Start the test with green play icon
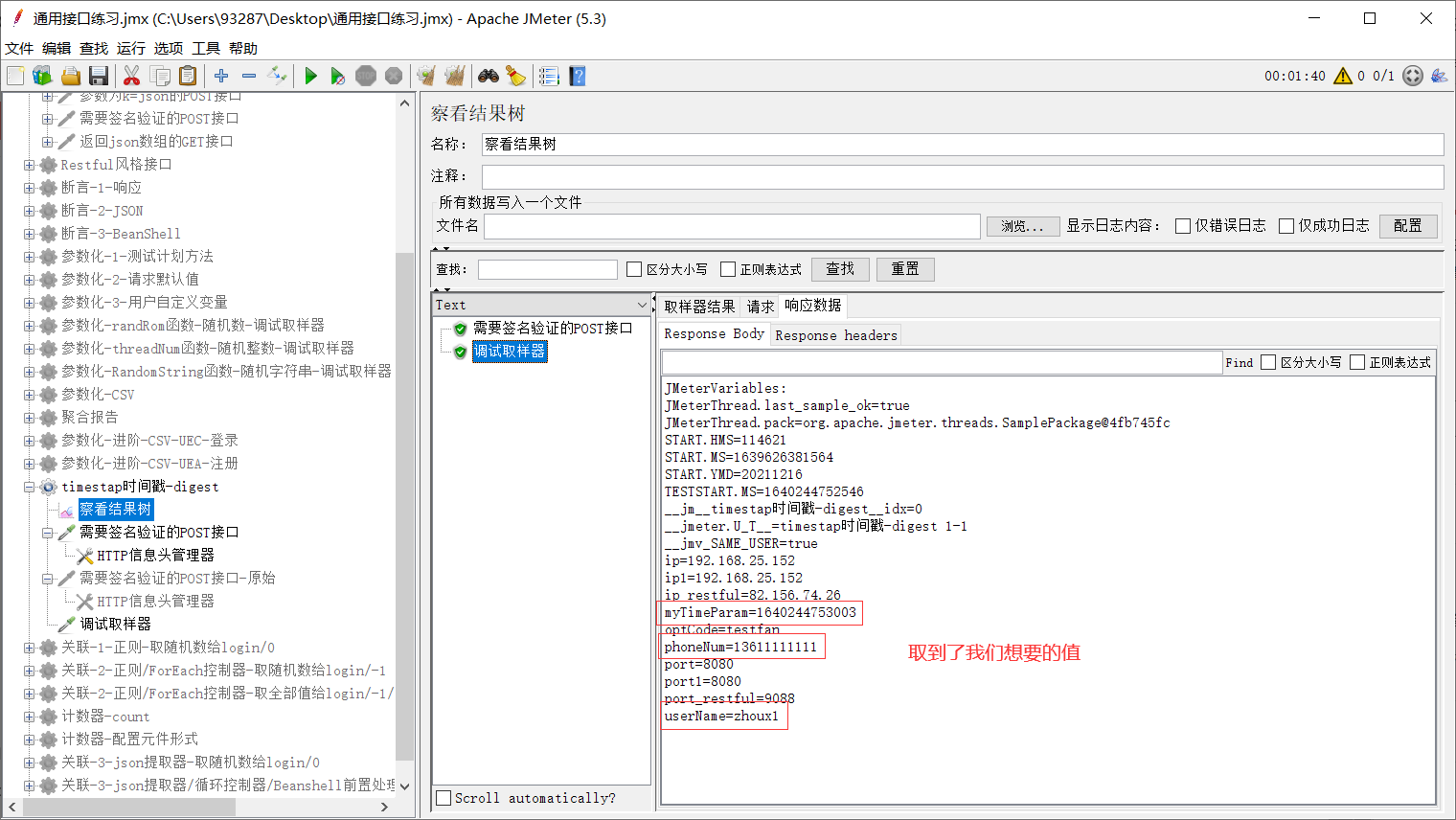The height and width of the screenshot is (820, 1456). coord(310,76)
